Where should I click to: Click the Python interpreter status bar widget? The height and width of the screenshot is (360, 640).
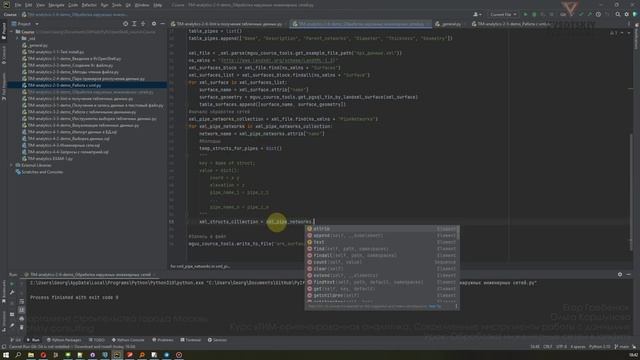pyautogui.click(x=599, y=347)
